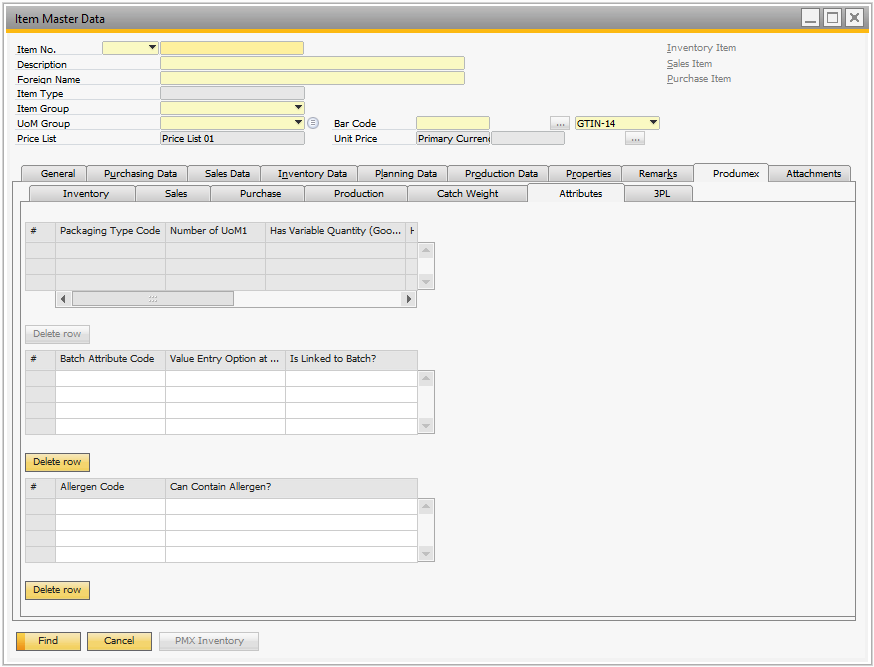Open the GTIN-14 barcode type dropdown
The height and width of the screenshot is (667, 874).
coord(653,123)
